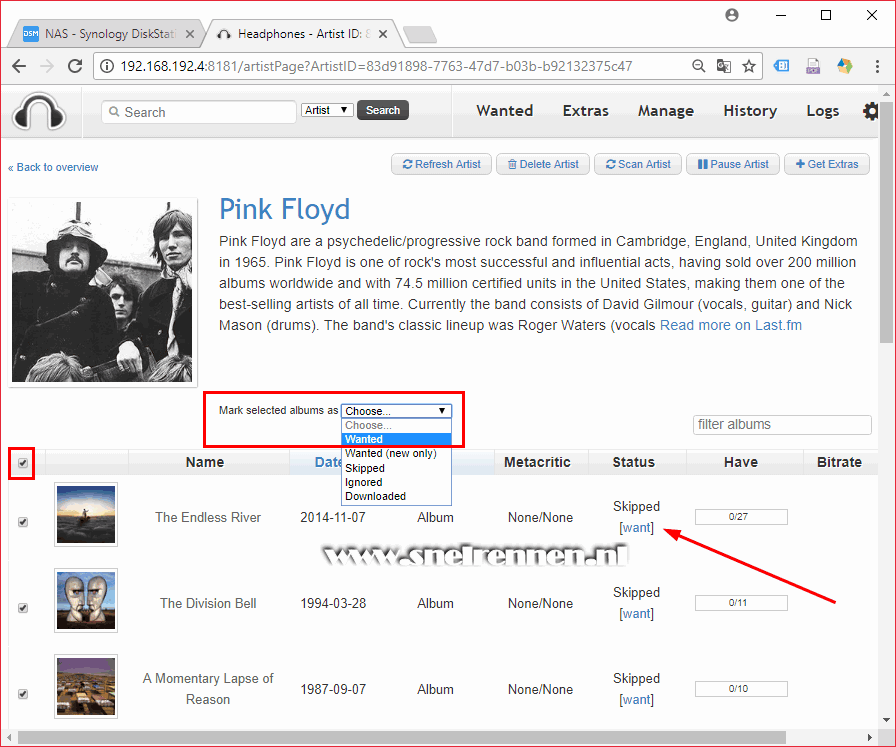Uncheck A Momentary Lapse of Reason checkbox
896x747 pixels.
(23, 694)
